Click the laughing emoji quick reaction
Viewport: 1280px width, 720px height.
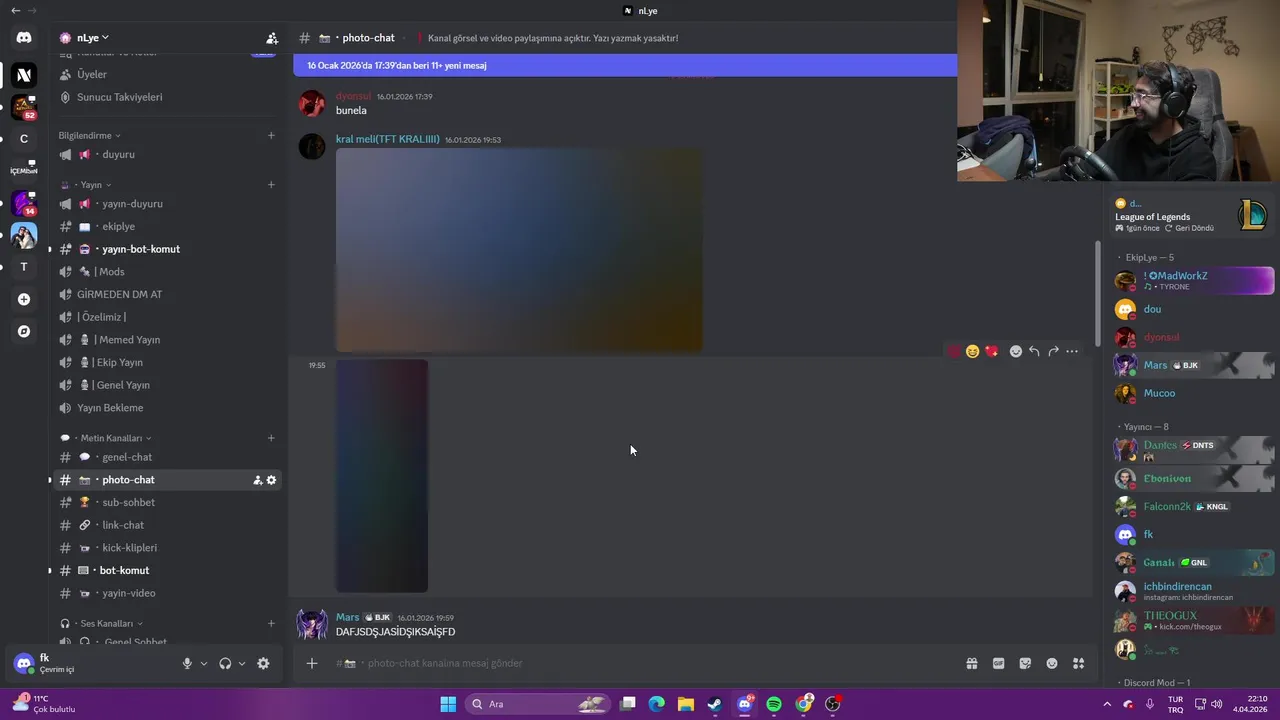tap(972, 351)
